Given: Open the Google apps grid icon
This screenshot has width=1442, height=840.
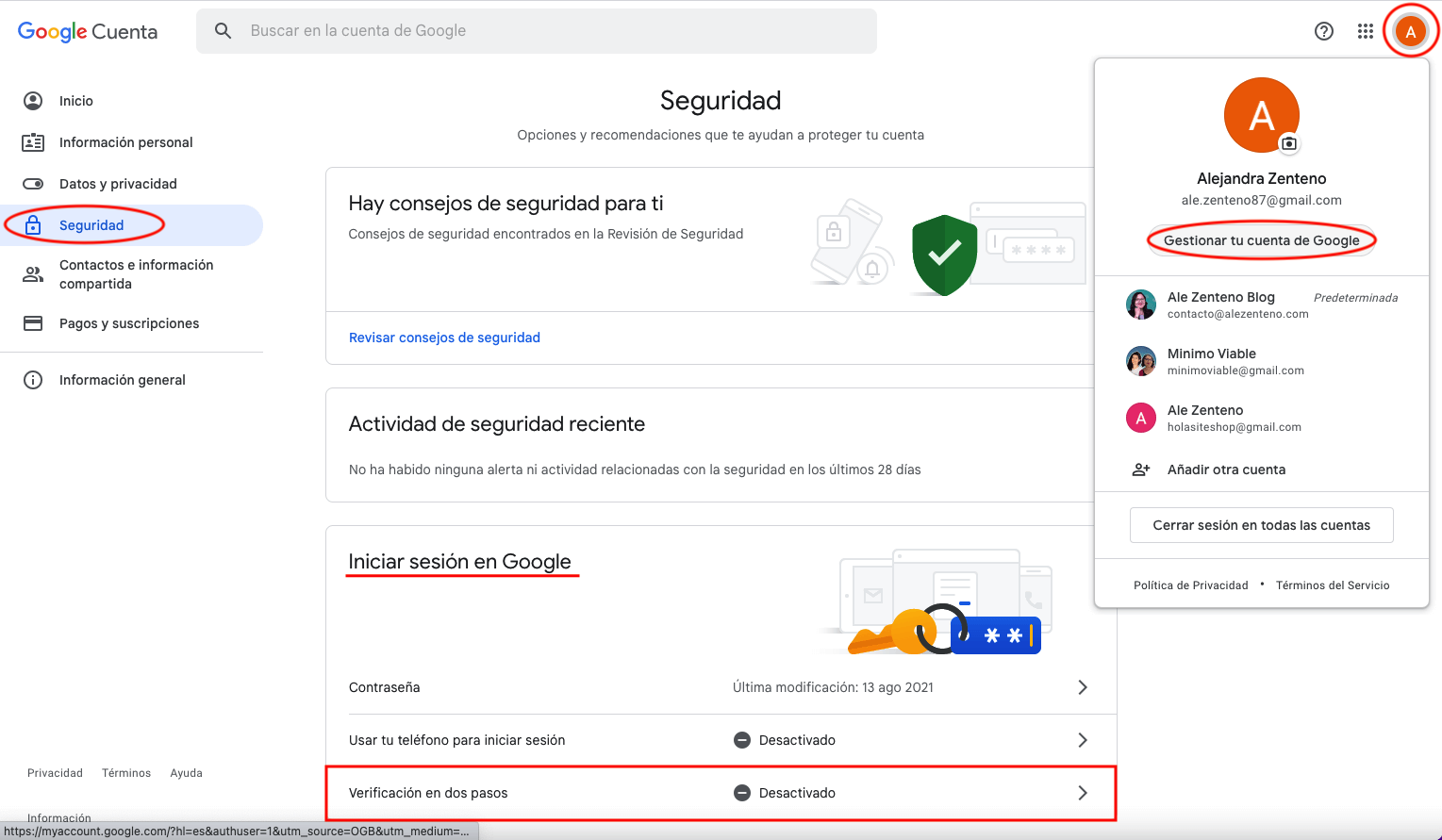Looking at the screenshot, I should coord(1366,31).
